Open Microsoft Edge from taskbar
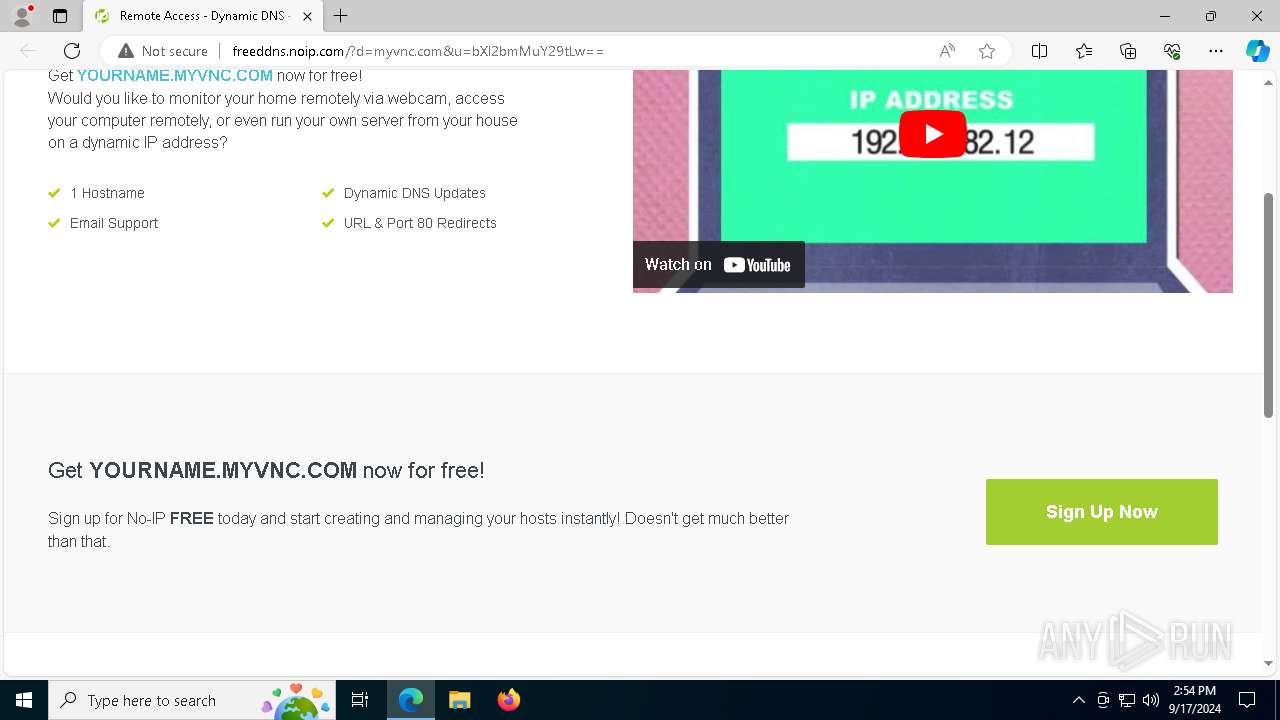This screenshot has width=1280, height=720. 411,700
